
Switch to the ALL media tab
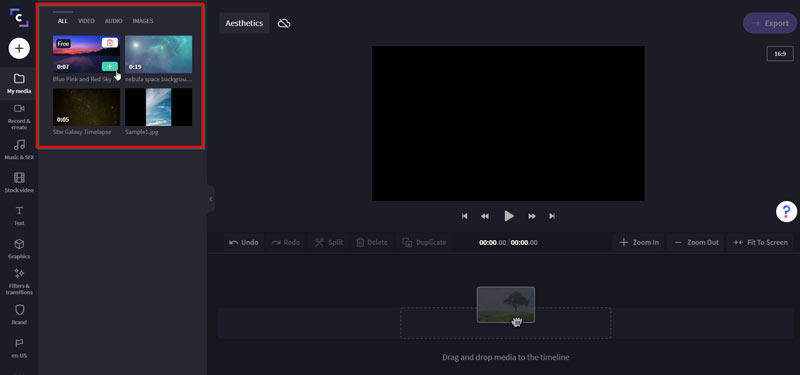coord(63,21)
